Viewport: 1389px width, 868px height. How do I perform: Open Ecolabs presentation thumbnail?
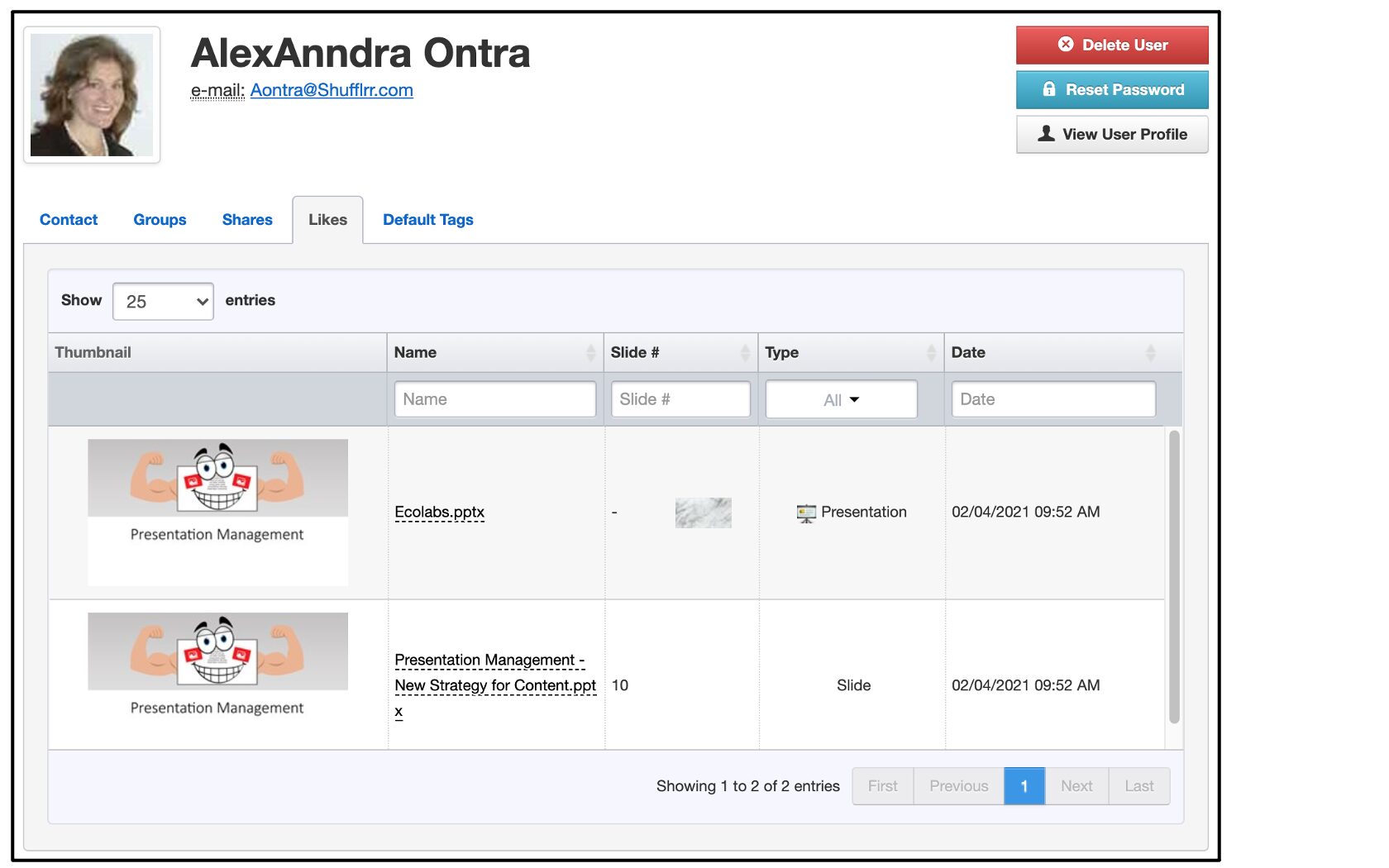(x=217, y=512)
